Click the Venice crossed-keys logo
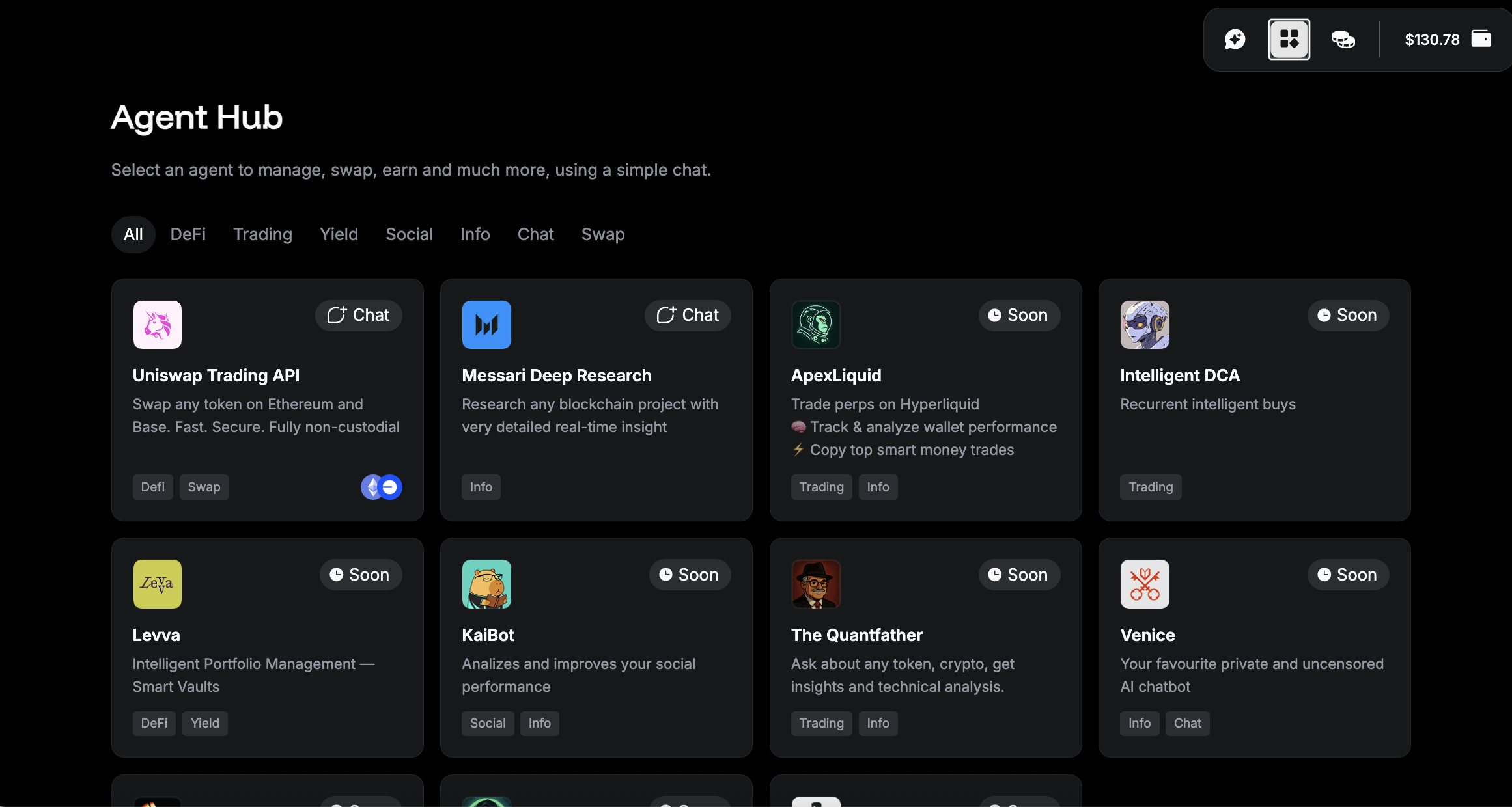Screen dimensions: 1512x807 pyautogui.click(x=1144, y=584)
